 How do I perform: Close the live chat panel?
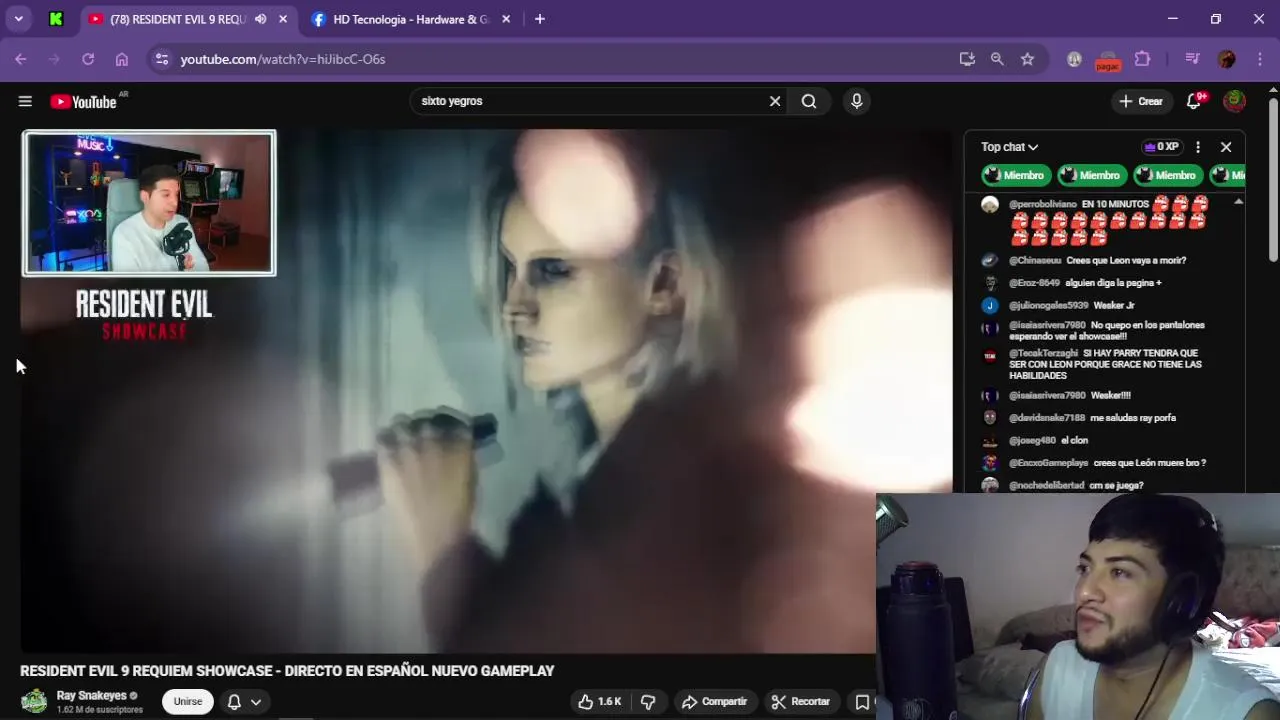1226,147
